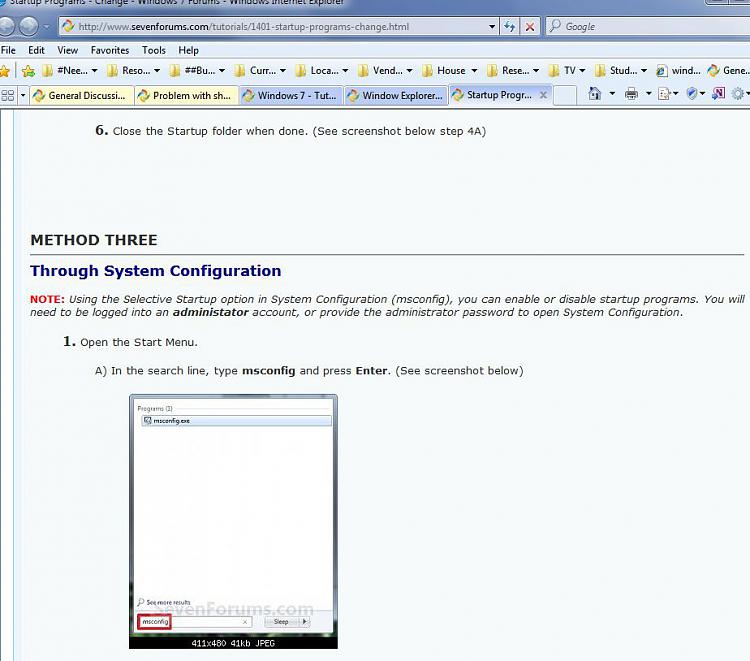This screenshot has height=661, width=750.
Task: Open the address bar history dropdown
Action: point(492,27)
